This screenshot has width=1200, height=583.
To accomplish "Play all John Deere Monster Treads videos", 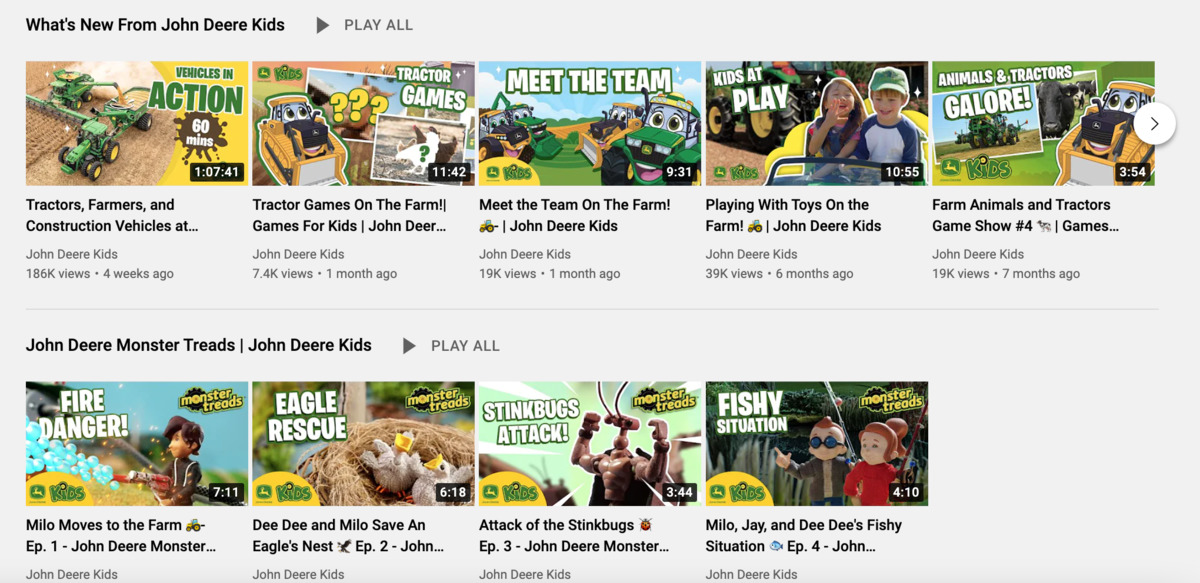I will [465, 346].
